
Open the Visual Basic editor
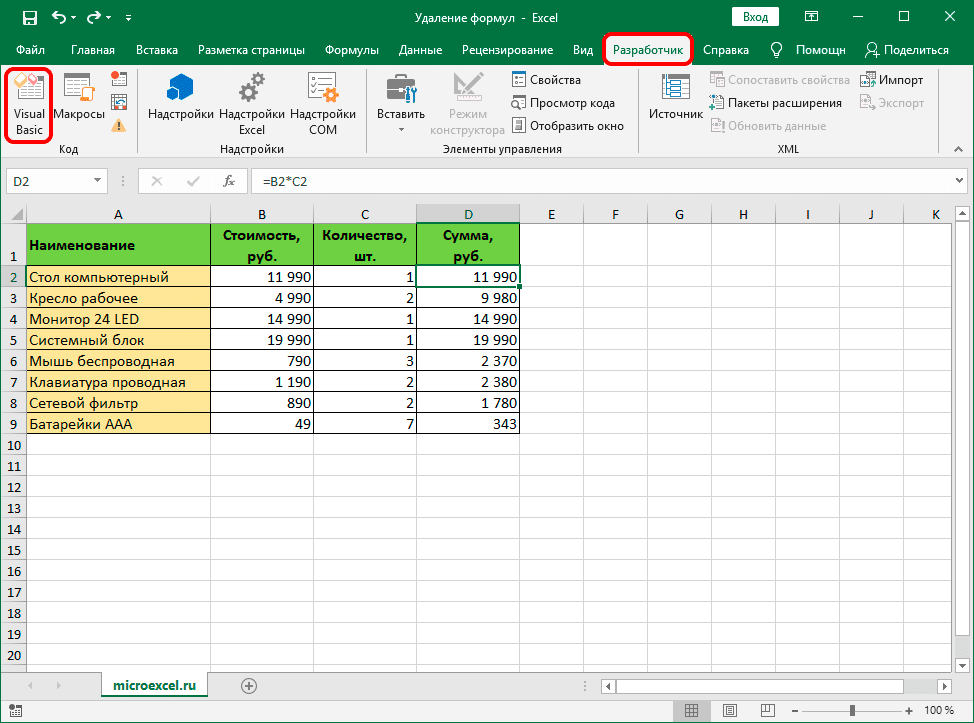[x=28, y=103]
